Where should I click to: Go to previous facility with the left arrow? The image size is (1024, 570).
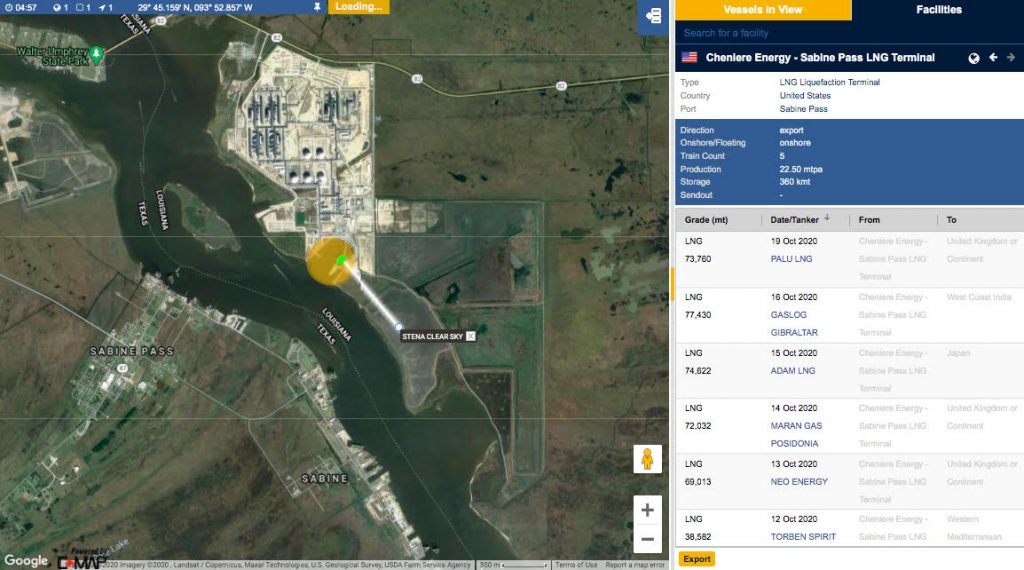(x=993, y=57)
